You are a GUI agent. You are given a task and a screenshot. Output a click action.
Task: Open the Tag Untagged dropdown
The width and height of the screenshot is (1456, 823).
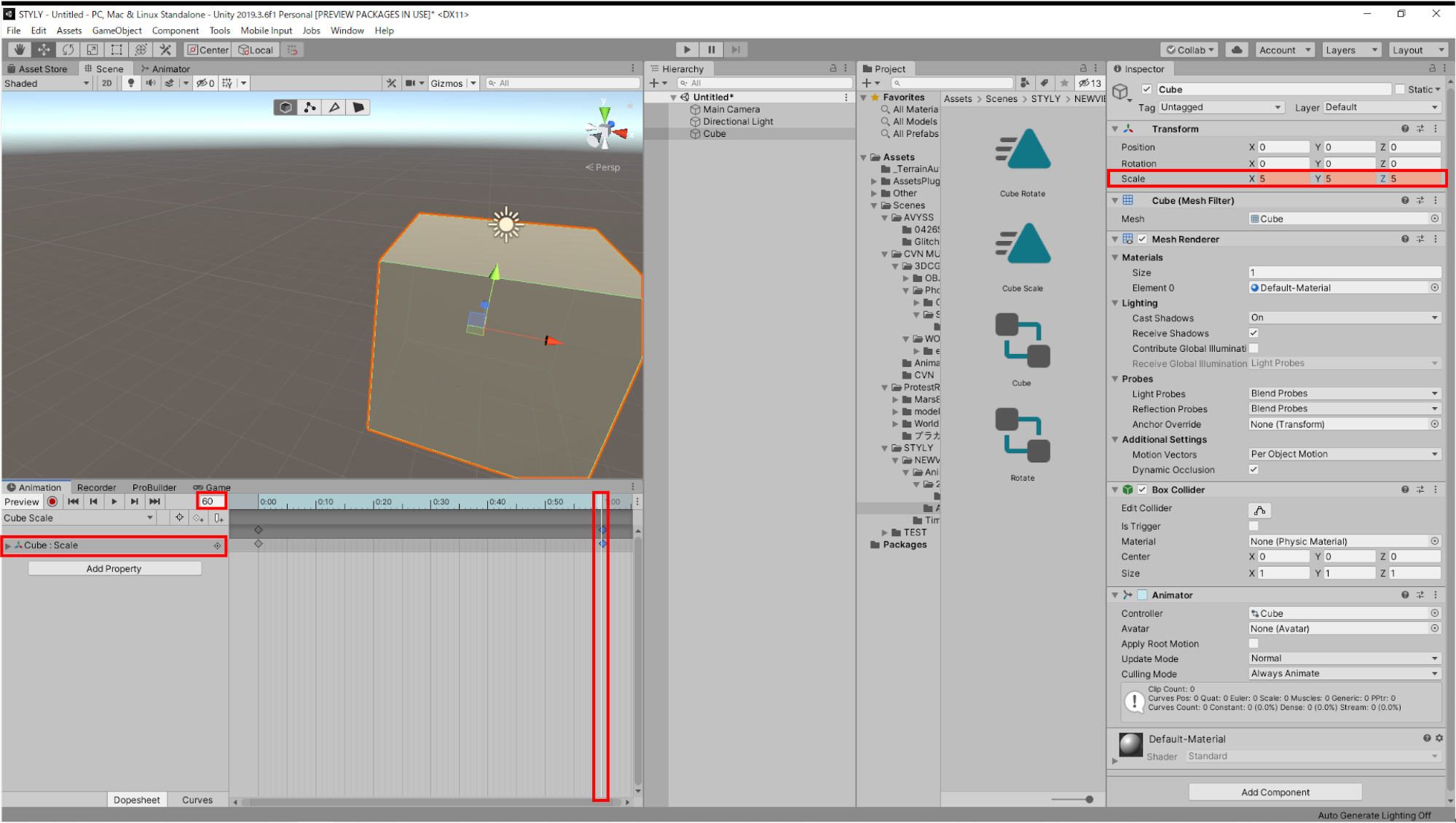(x=1221, y=107)
